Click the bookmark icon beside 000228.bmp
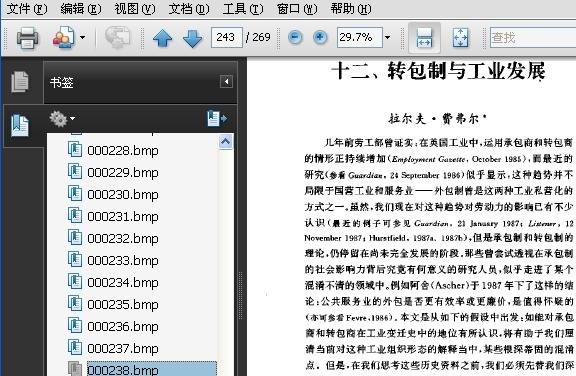 coord(75,149)
